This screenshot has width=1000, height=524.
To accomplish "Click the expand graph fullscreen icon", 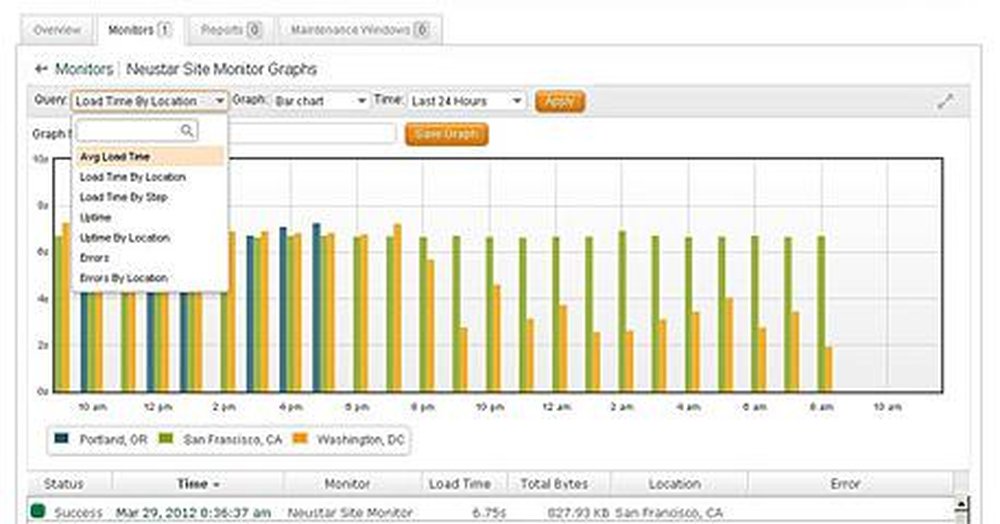I will click(x=945, y=101).
